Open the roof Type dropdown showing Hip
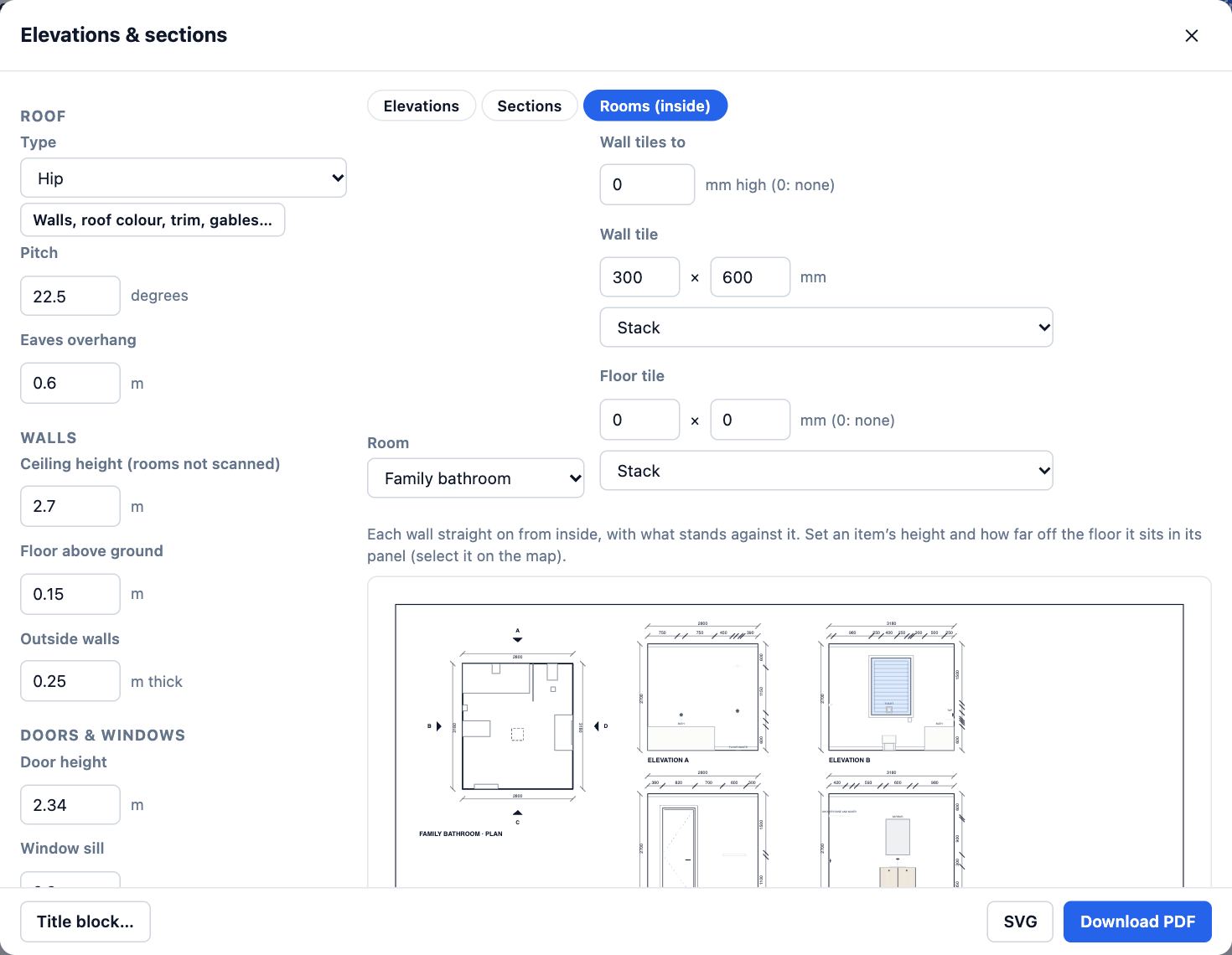This screenshot has width=1232, height=955. [x=184, y=178]
